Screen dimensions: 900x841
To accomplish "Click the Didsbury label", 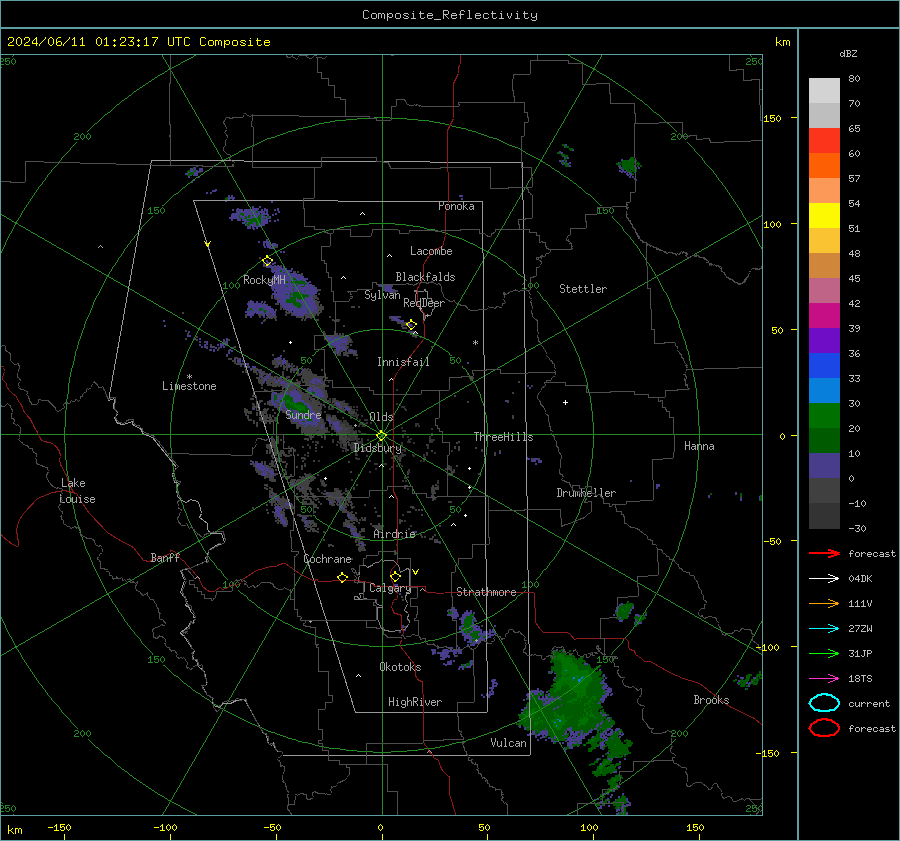I will [x=377, y=448].
